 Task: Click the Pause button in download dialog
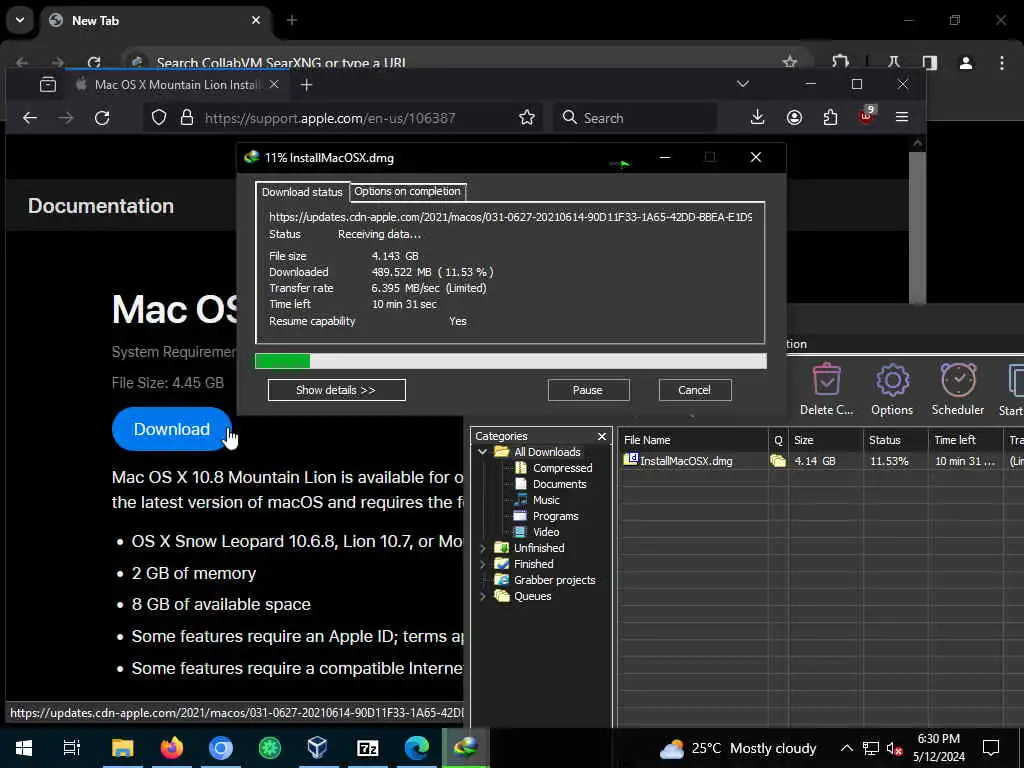pos(588,390)
